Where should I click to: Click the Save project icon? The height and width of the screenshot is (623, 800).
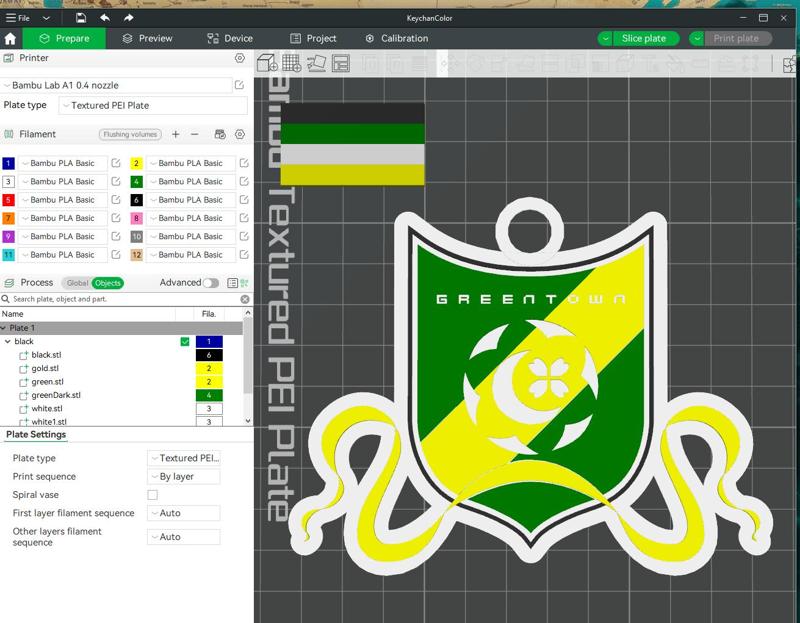click(81, 18)
